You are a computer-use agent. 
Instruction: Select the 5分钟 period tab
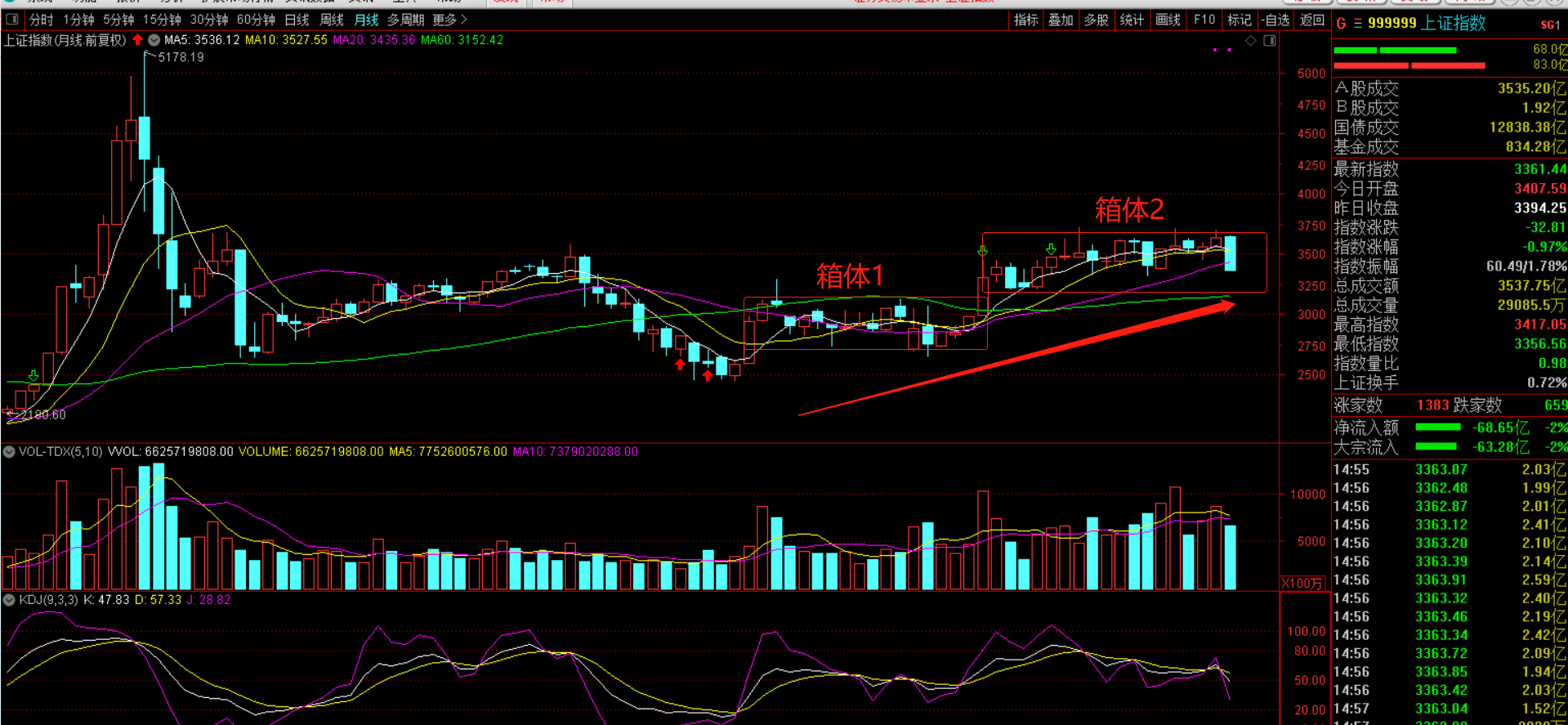tap(118, 20)
